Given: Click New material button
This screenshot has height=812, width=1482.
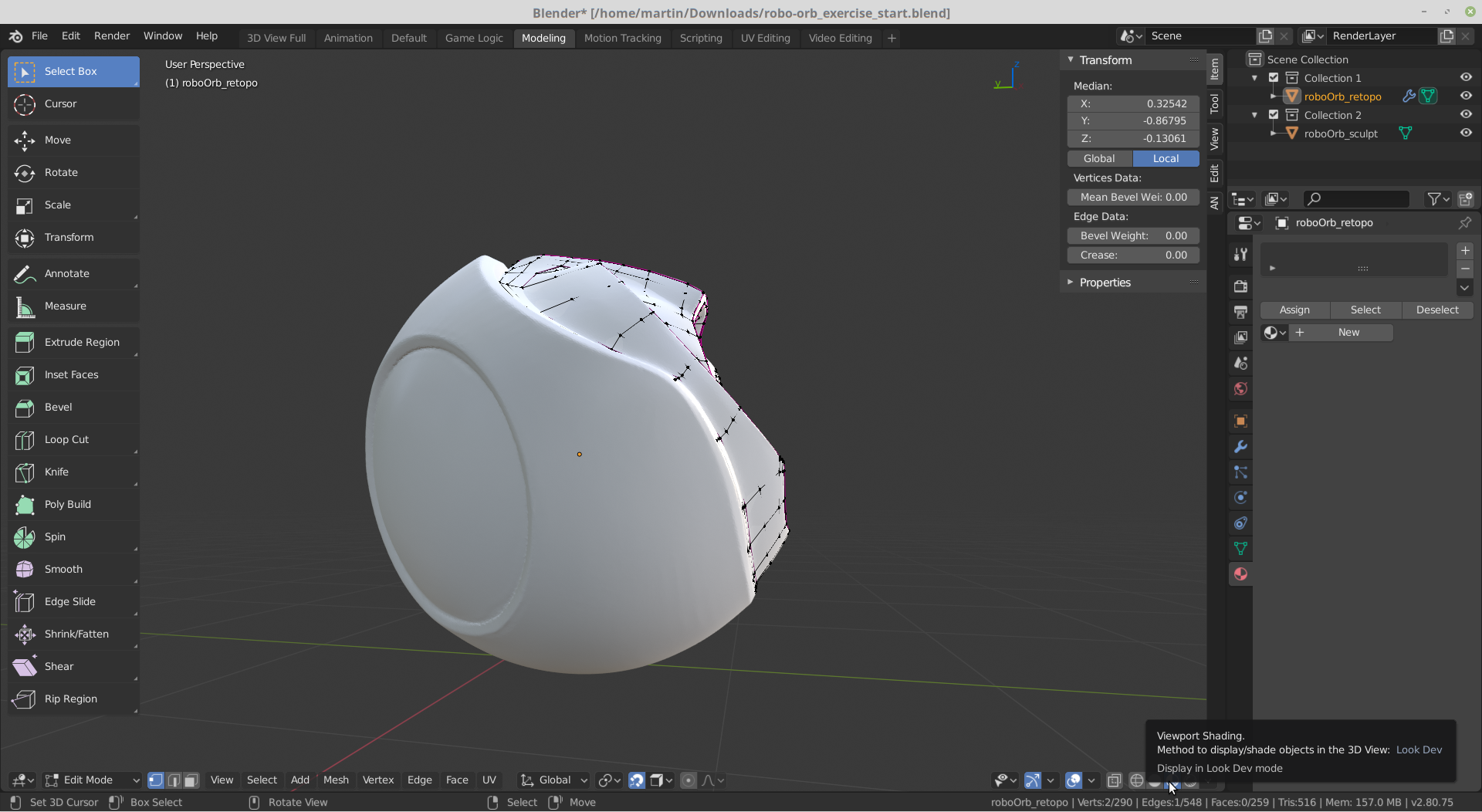Looking at the screenshot, I should pos(1343,333).
